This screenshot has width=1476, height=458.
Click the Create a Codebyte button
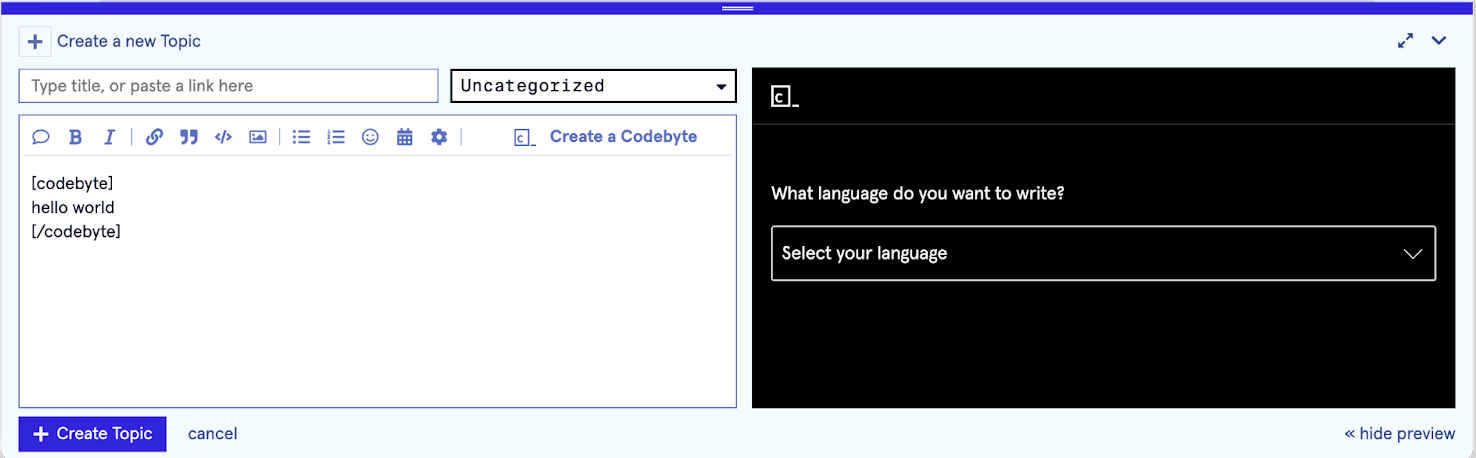pos(606,137)
